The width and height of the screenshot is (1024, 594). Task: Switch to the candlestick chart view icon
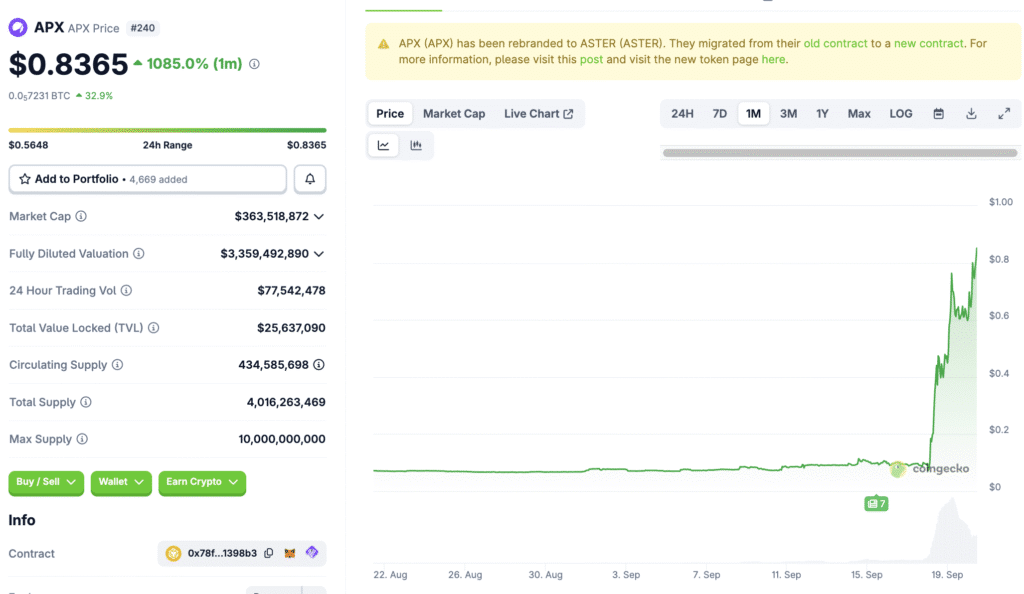[416, 145]
